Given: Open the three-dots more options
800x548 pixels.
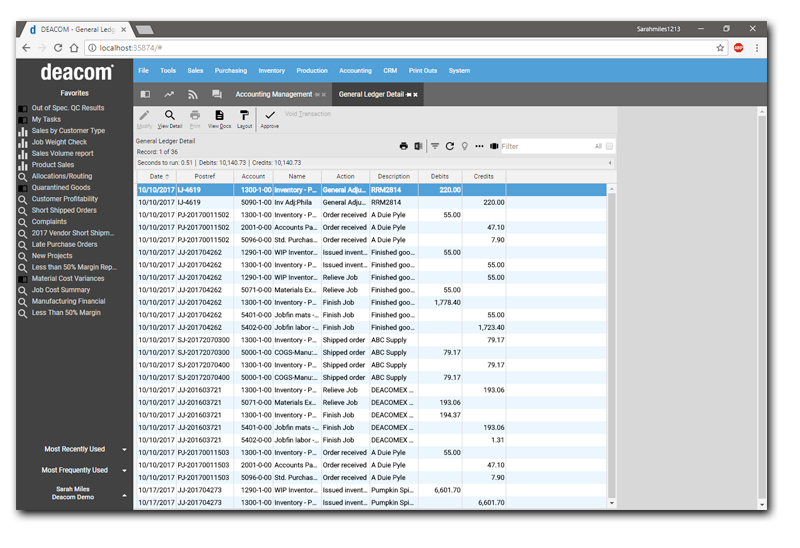Looking at the screenshot, I should coord(479,146).
